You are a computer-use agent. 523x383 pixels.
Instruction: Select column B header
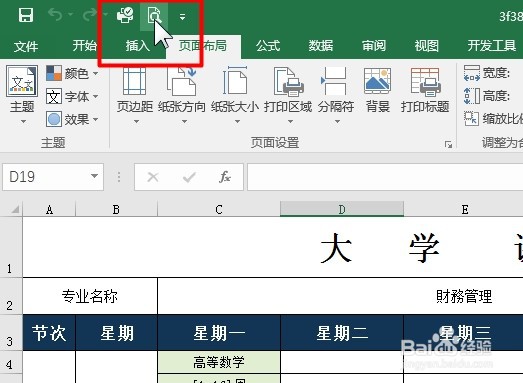(x=116, y=209)
